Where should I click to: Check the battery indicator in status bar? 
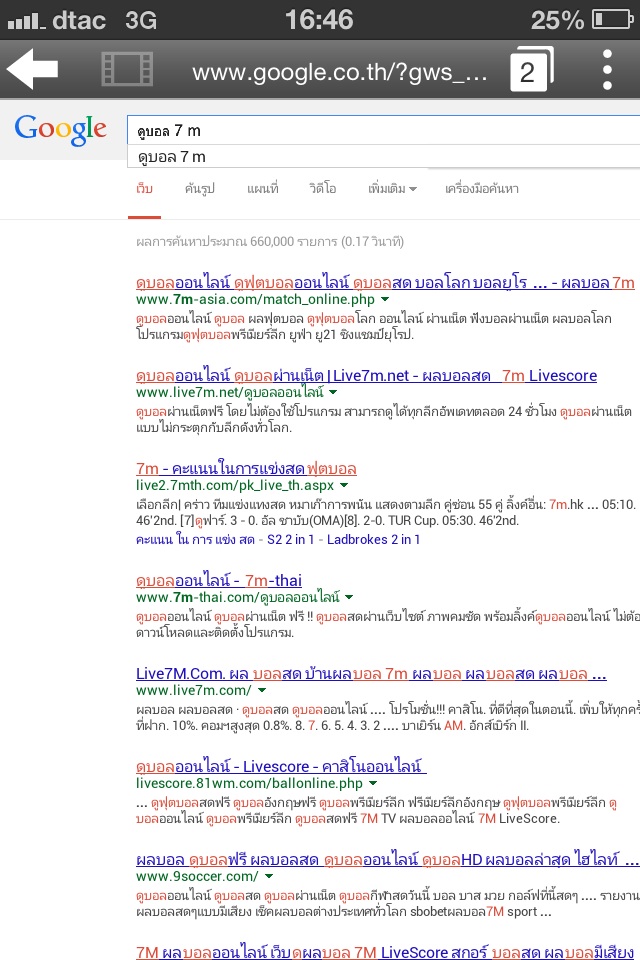[612, 20]
